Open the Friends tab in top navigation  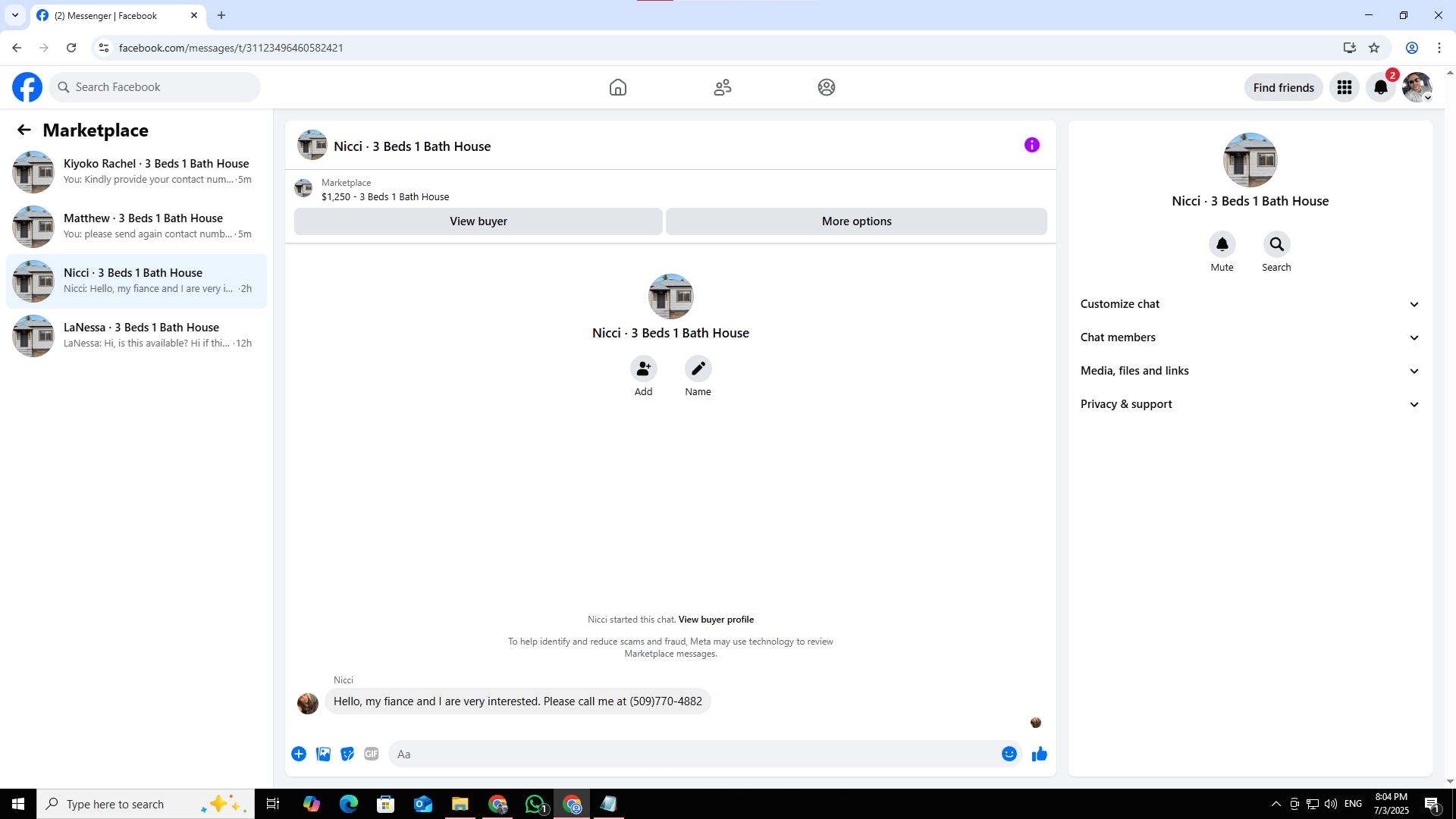(x=722, y=87)
